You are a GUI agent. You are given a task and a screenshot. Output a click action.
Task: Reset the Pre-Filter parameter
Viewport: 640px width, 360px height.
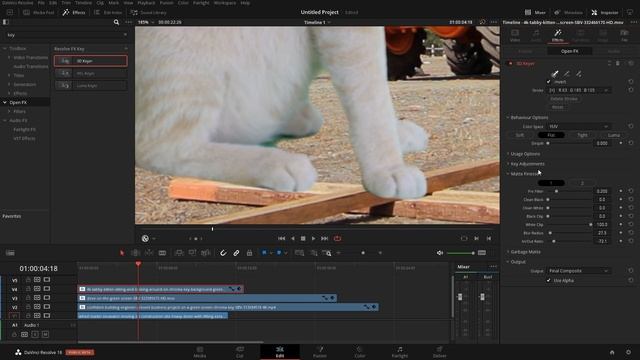coord(631,191)
